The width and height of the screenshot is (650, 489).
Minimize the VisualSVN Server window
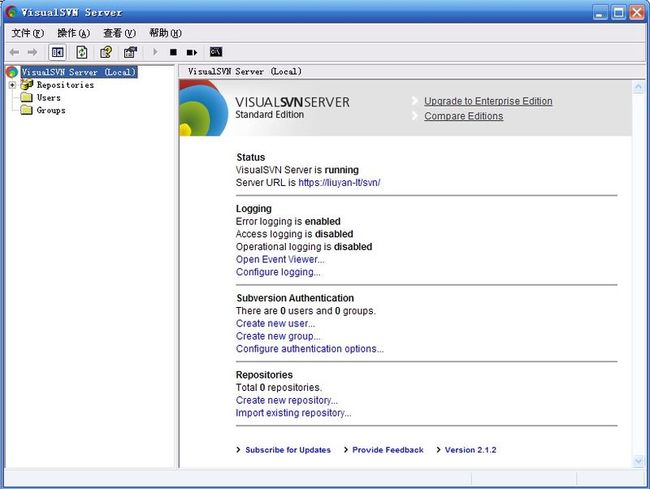599,12
